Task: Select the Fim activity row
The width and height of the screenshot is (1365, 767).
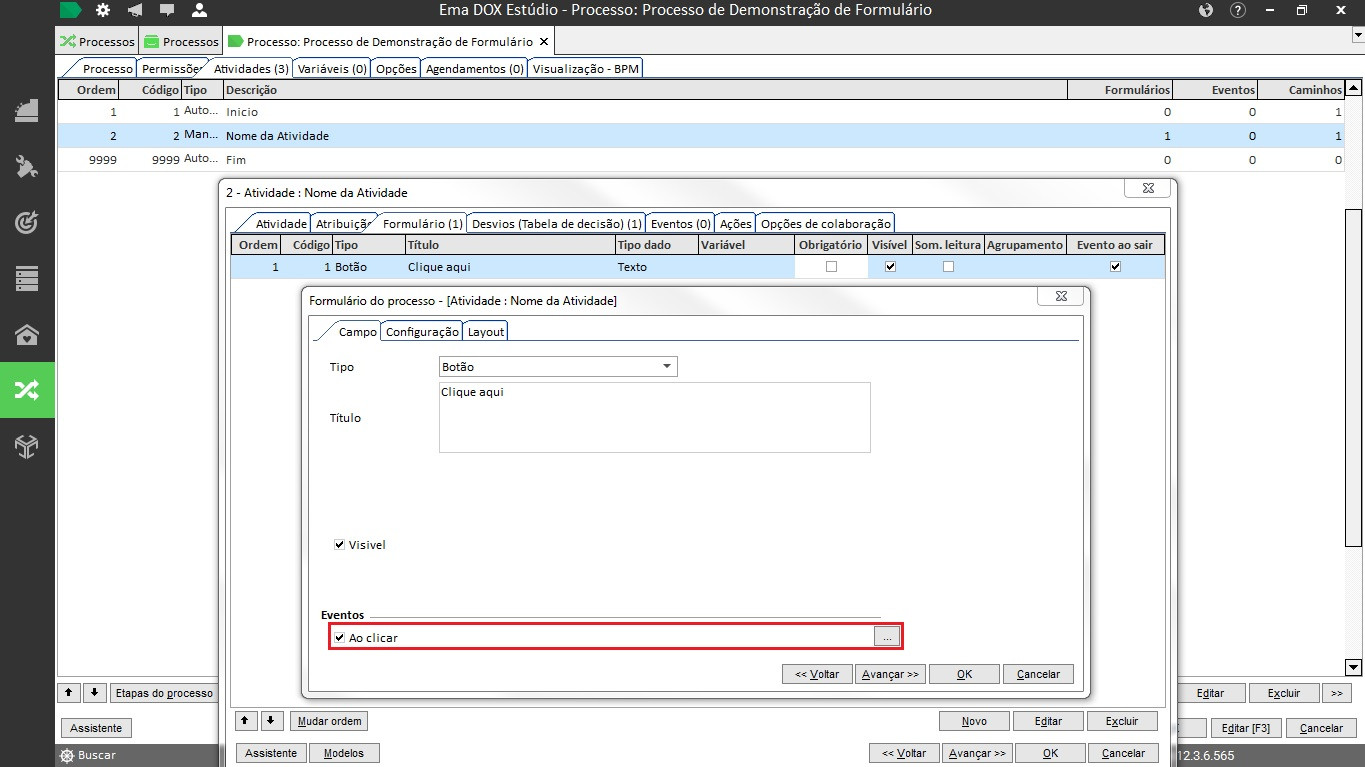Action: [703, 160]
